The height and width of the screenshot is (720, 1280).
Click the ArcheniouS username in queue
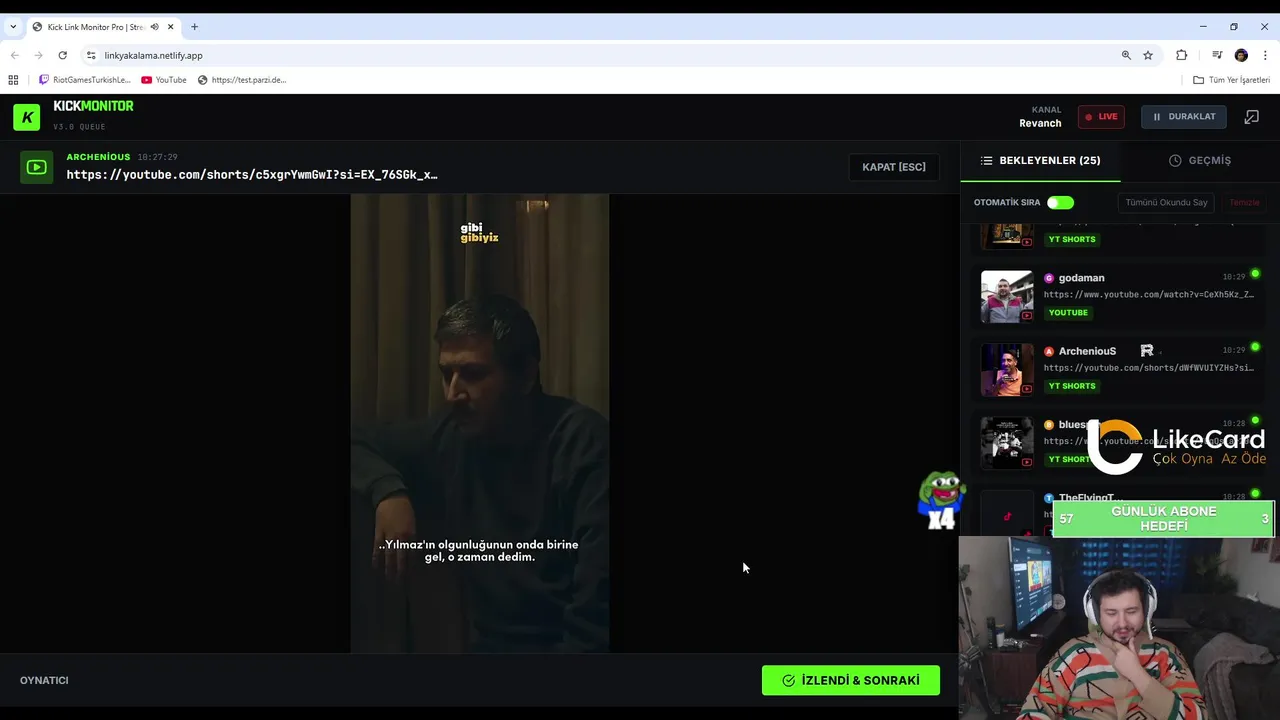(x=1087, y=351)
